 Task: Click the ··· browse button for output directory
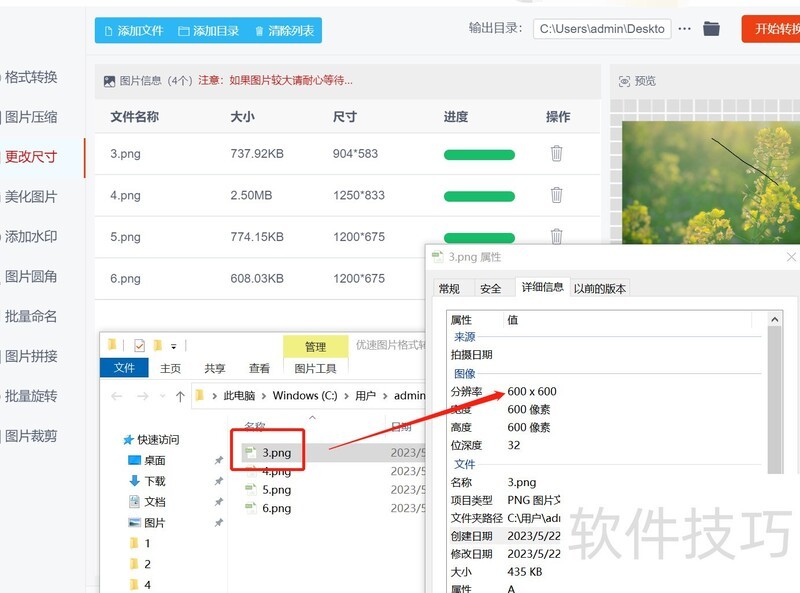[684, 29]
